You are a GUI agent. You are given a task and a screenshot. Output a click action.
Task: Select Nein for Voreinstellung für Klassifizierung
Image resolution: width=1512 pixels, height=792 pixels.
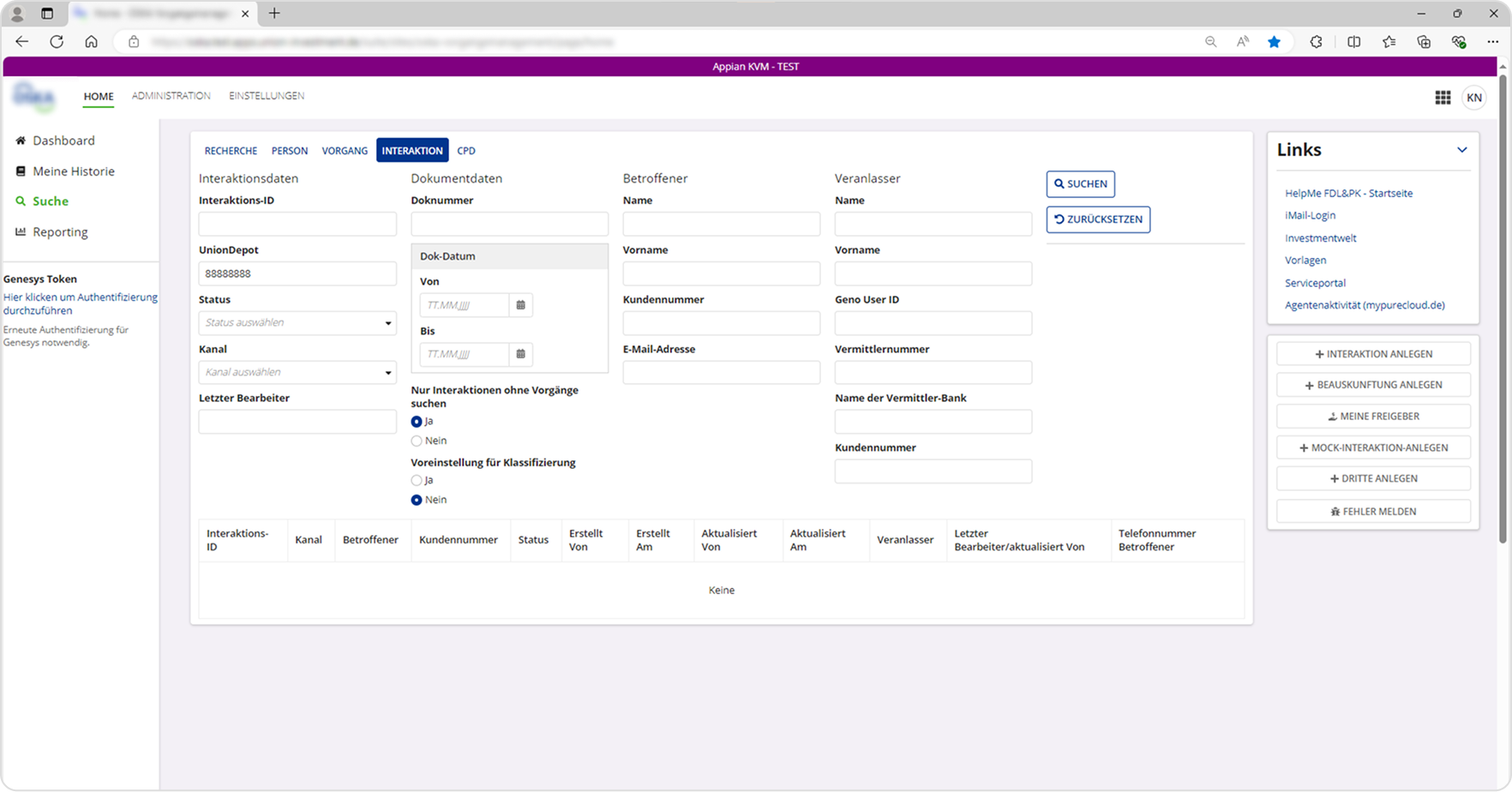[x=417, y=501]
